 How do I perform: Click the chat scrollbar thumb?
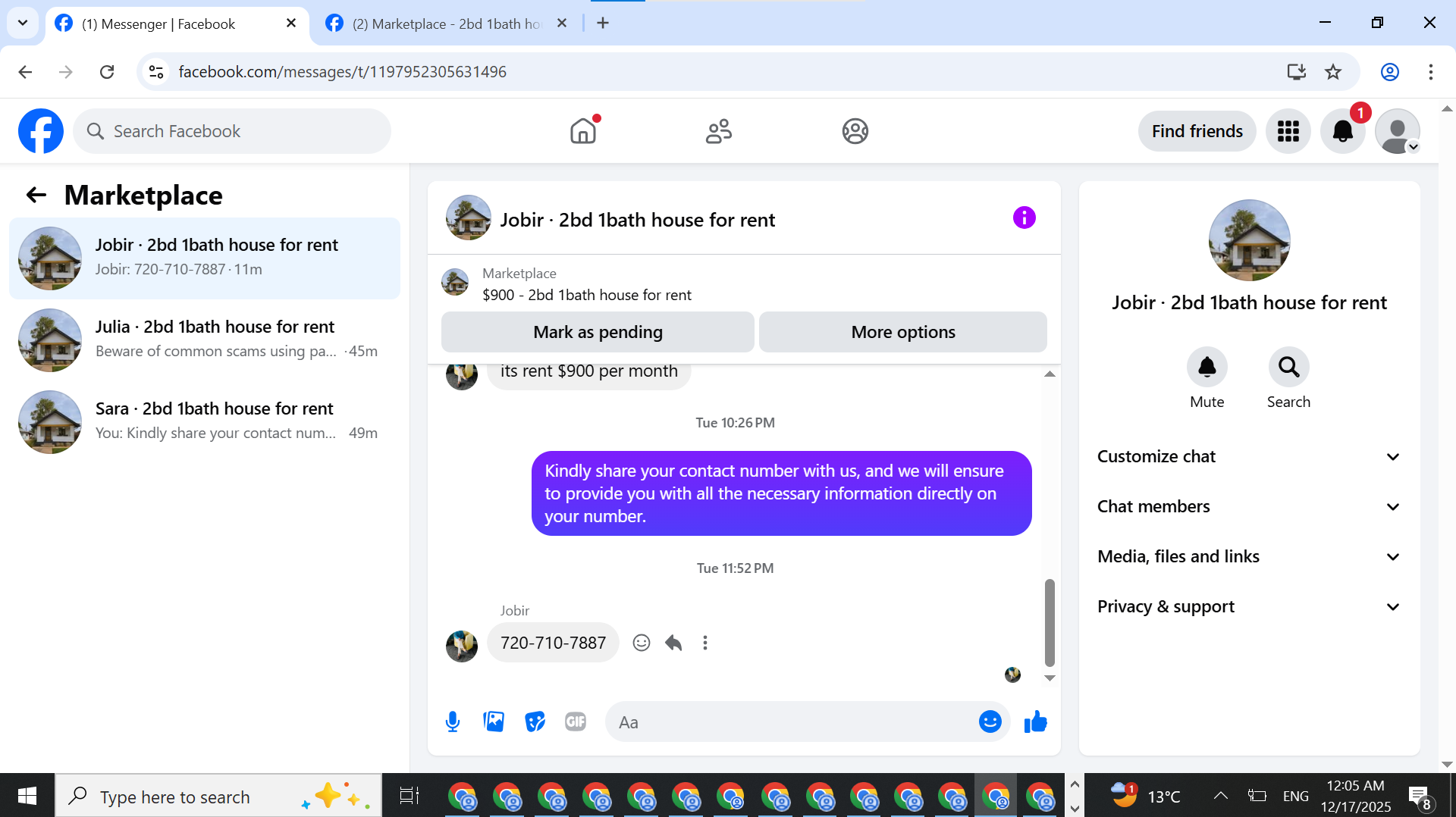click(1050, 622)
